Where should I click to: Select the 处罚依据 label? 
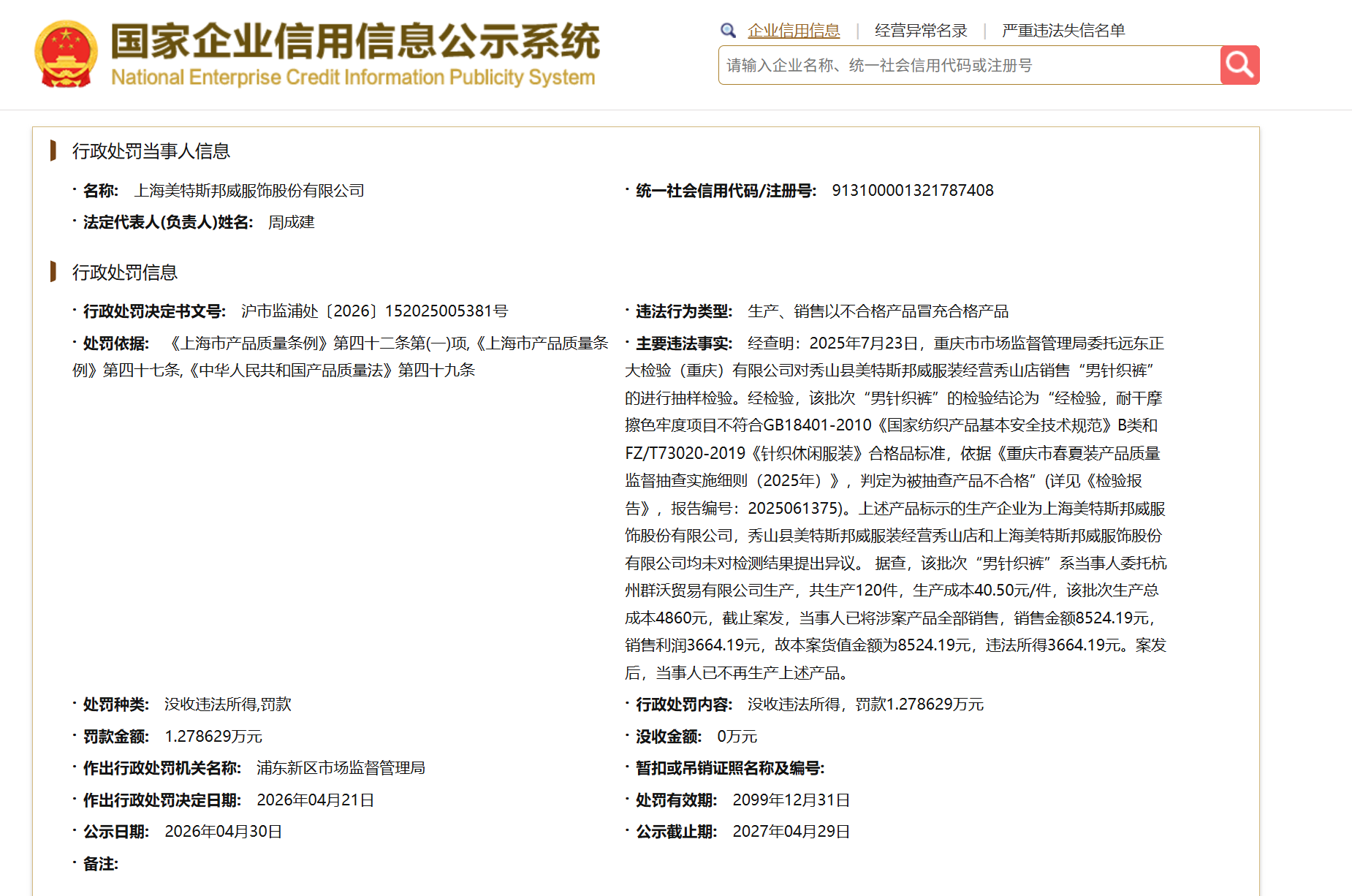[115, 343]
